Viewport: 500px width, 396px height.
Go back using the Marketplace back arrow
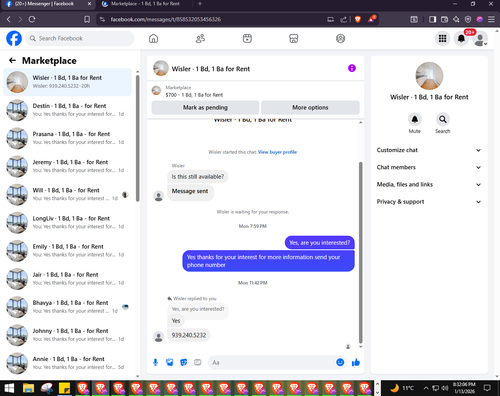click(12, 60)
